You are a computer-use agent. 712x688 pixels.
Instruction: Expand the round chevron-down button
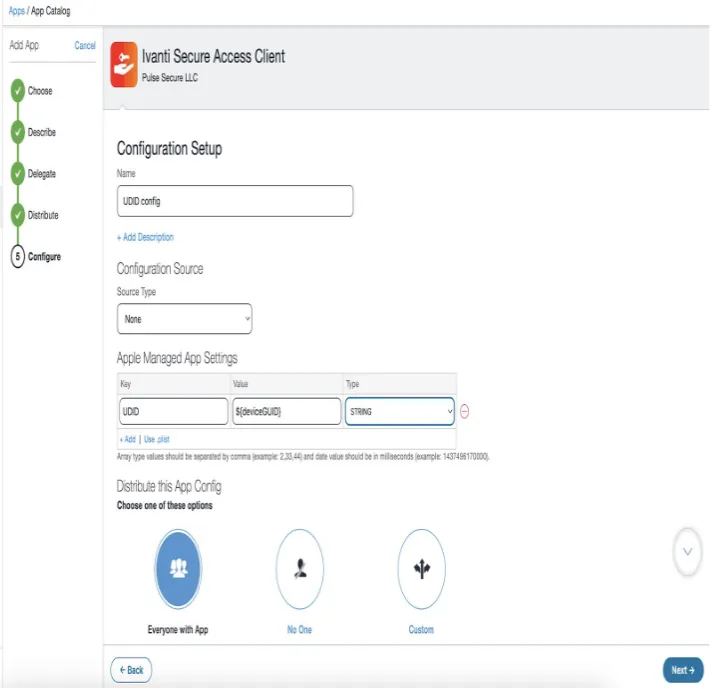pos(687,552)
